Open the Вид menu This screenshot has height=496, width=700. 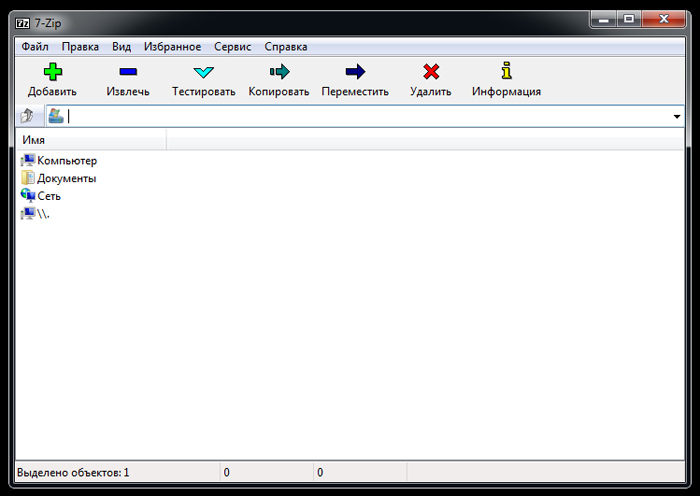pyautogui.click(x=121, y=47)
